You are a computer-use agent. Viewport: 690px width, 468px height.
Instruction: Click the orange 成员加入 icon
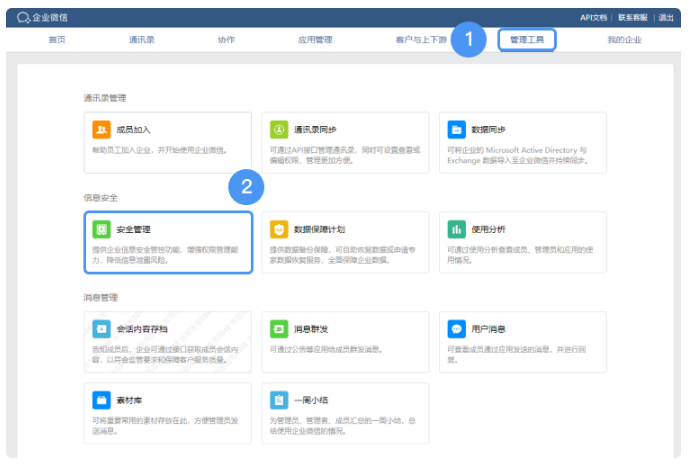(101, 129)
